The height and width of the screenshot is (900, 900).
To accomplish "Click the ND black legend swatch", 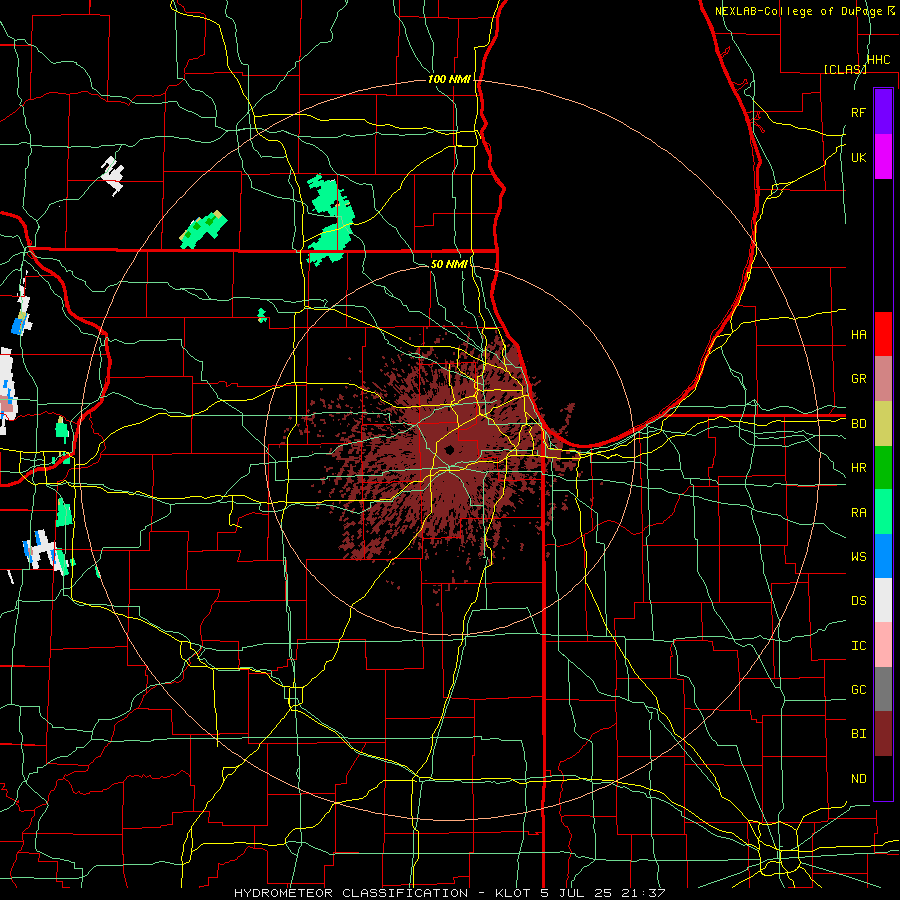I will click(x=883, y=778).
